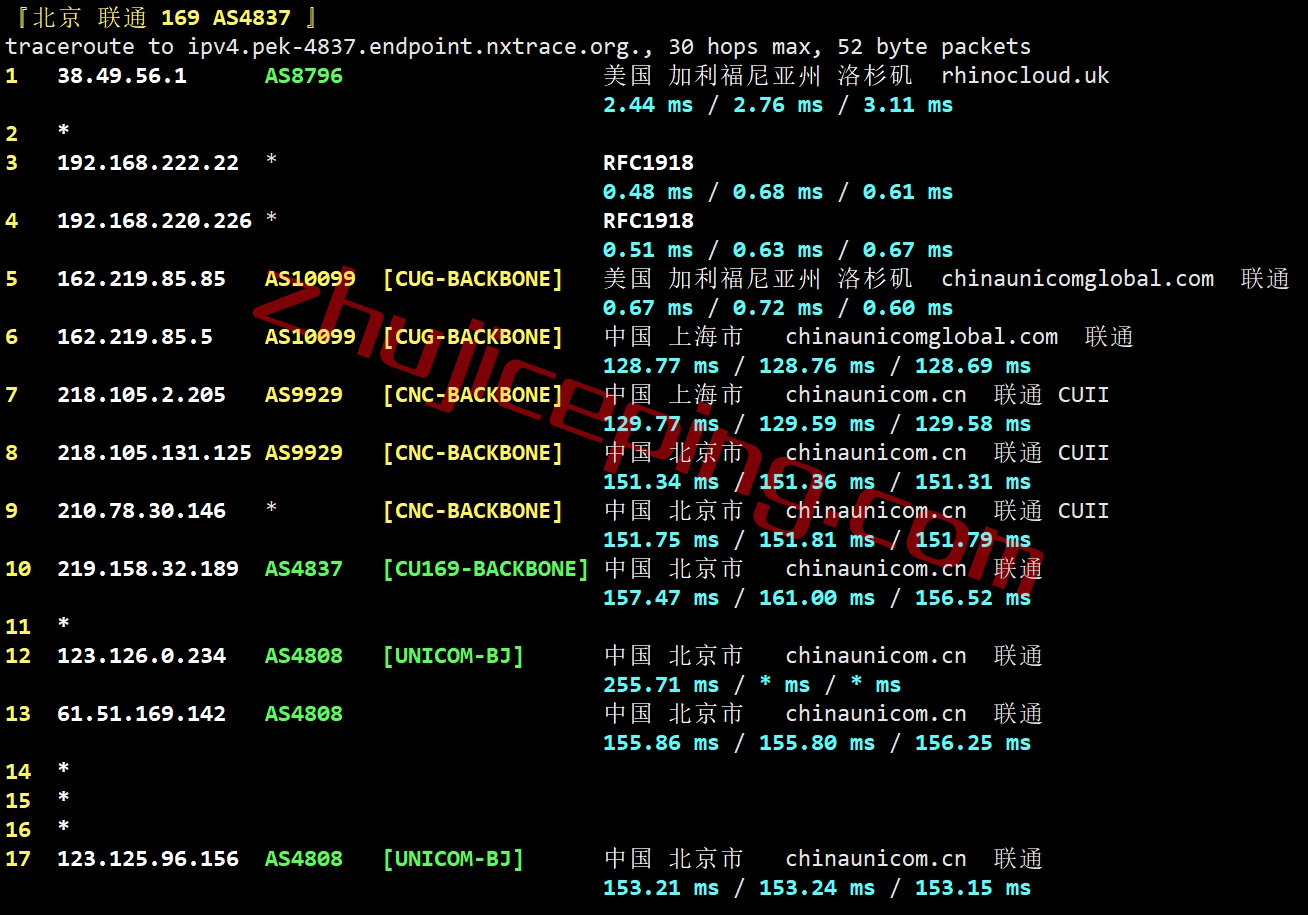The width and height of the screenshot is (1308, 915).
Task: Select the latency 255.71 ms
Action: [661, 685]
